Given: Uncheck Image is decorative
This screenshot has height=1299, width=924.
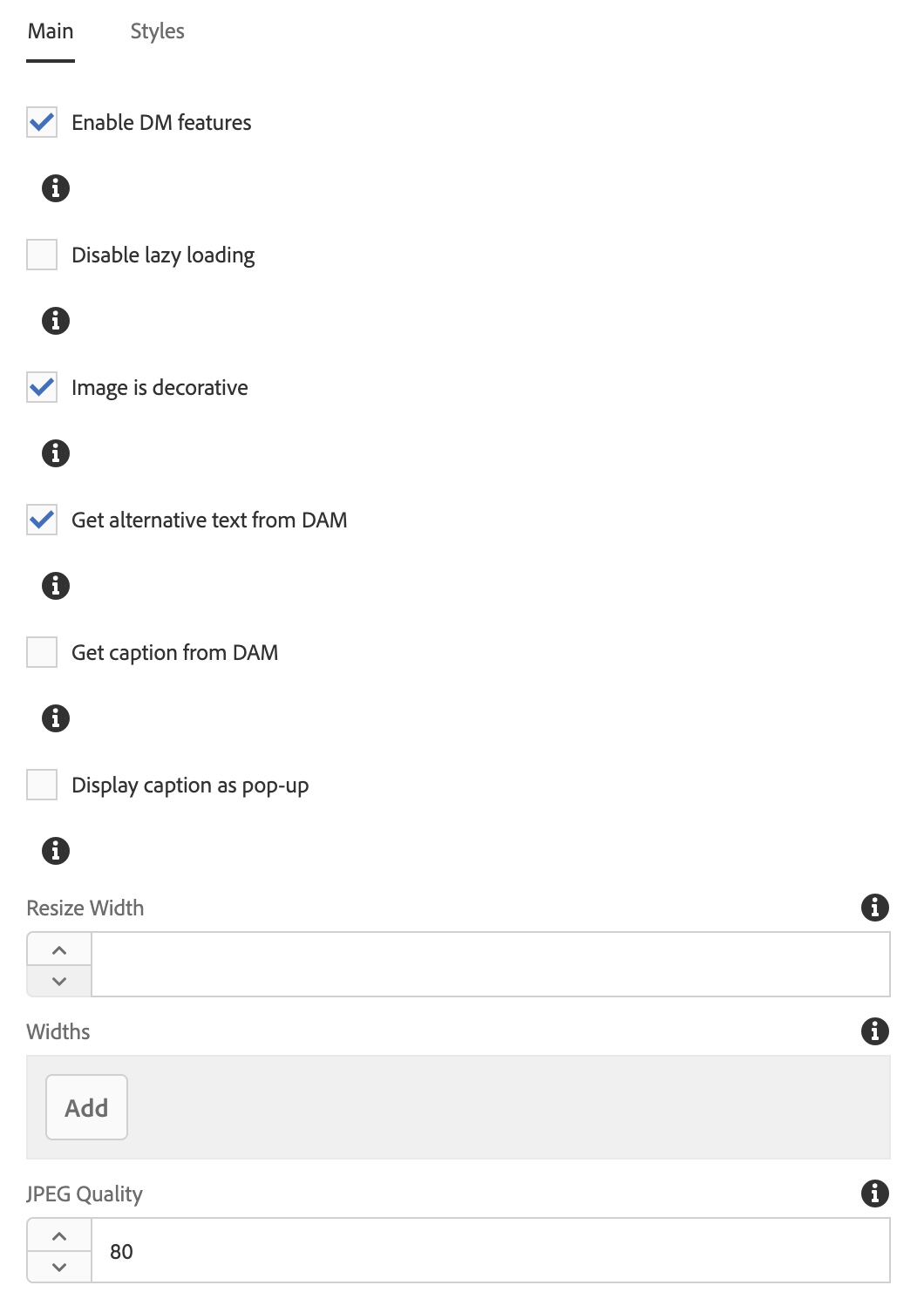Looking at the screenshot, I should [x=40, y=387].
